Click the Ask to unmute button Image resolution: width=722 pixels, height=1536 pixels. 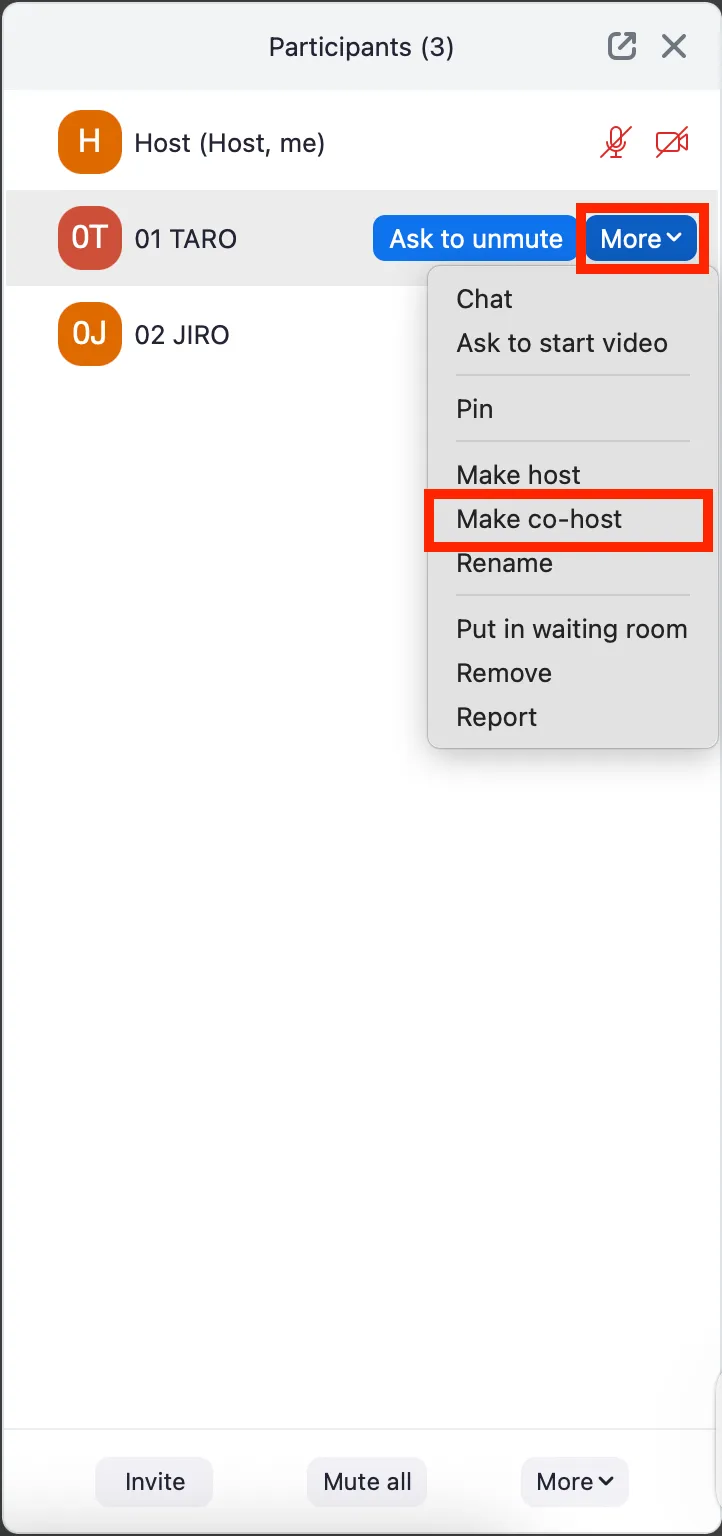pos(476,239)
